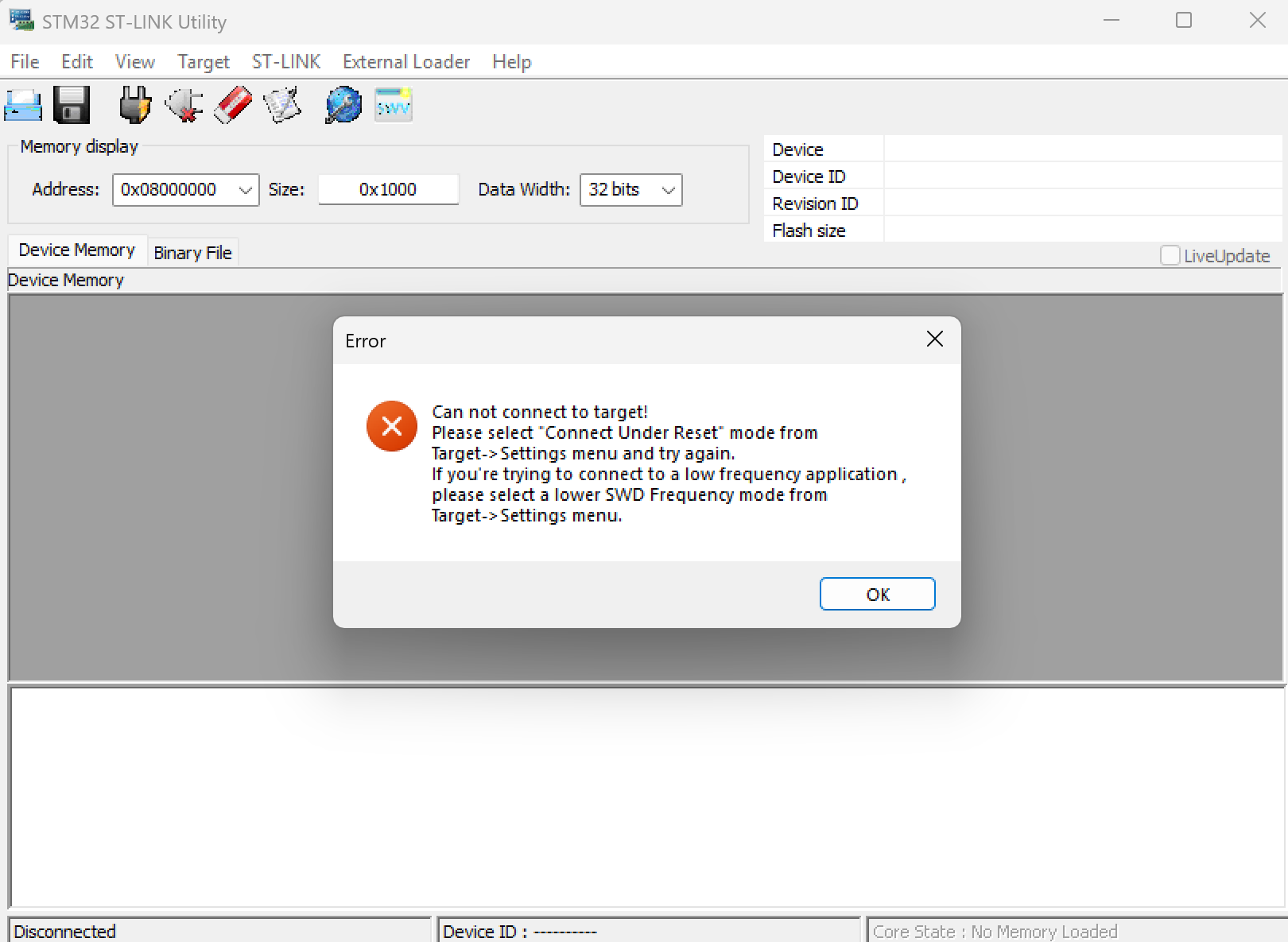The height and width of the screenshot is (942, 1288).
Task: Expand the 32 bits selection menu
Action: click(666, 189)
